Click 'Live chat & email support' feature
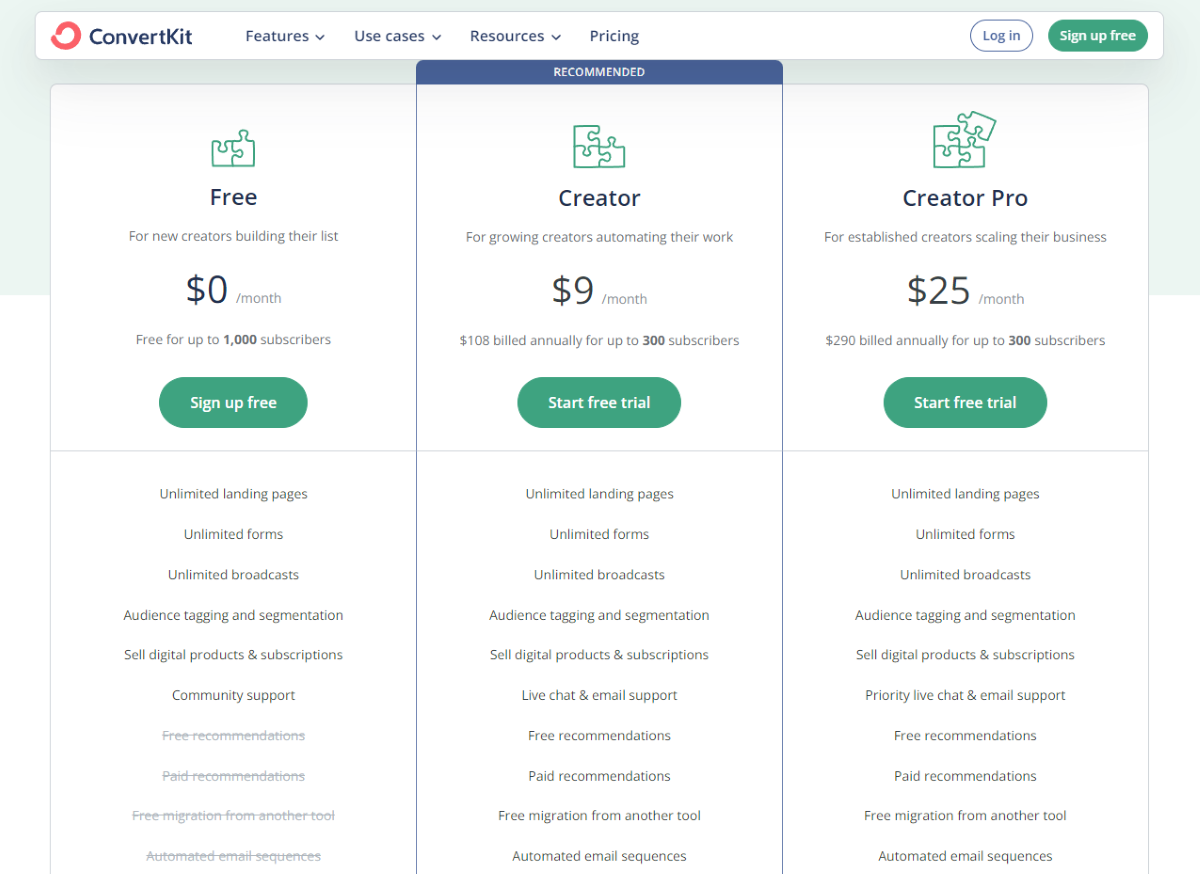This screenshot has height=874, width=1200. [599, 696]
